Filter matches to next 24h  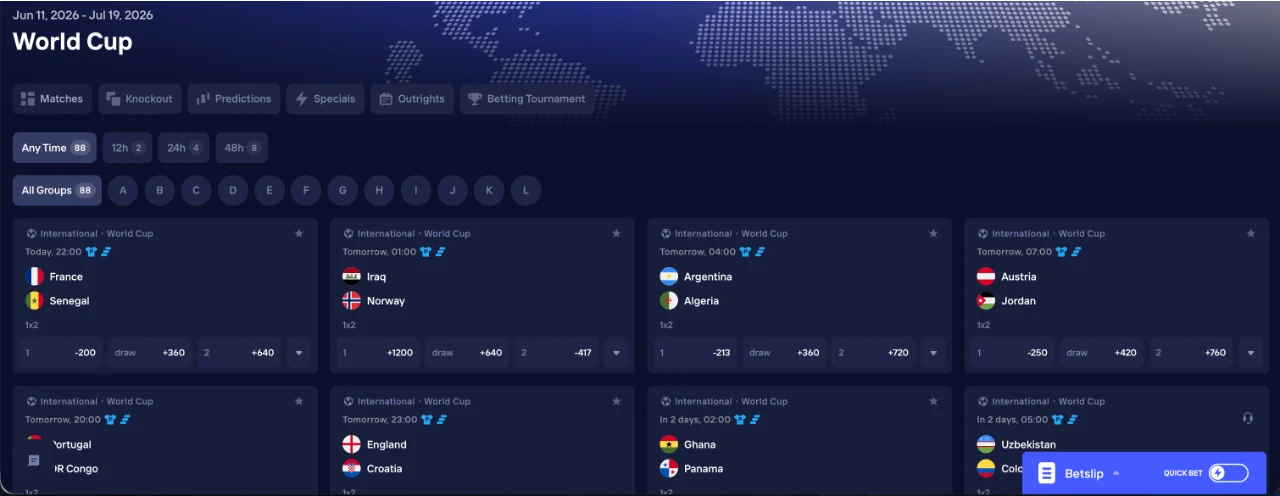click(184, 148)
